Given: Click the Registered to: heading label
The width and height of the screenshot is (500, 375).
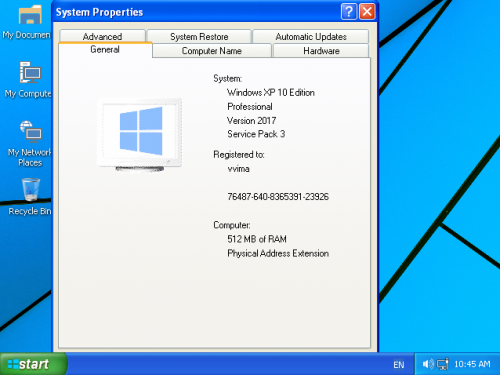Looking at the screenshot, I should [x=239, y=155].
